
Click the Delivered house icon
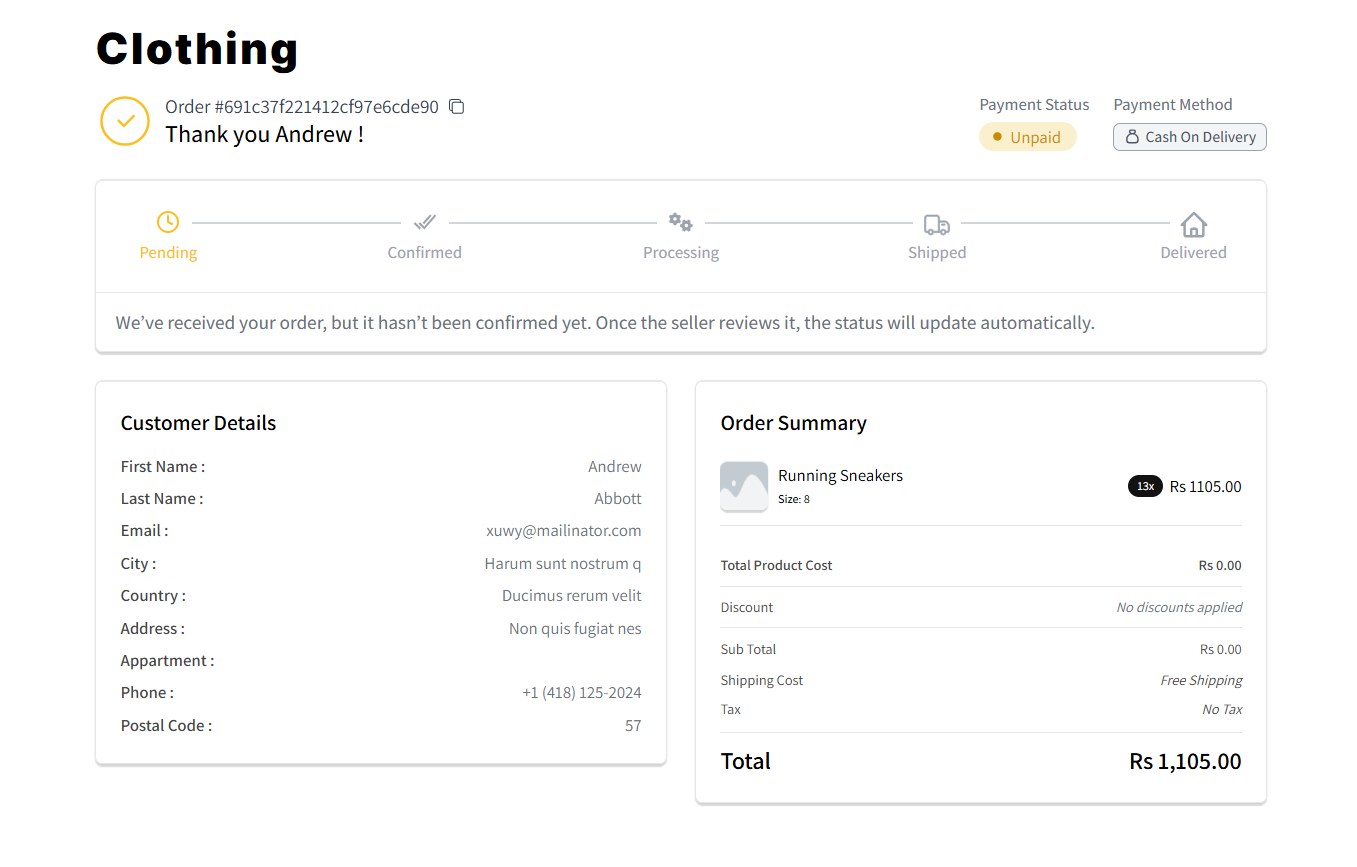tap(1193, 224)
